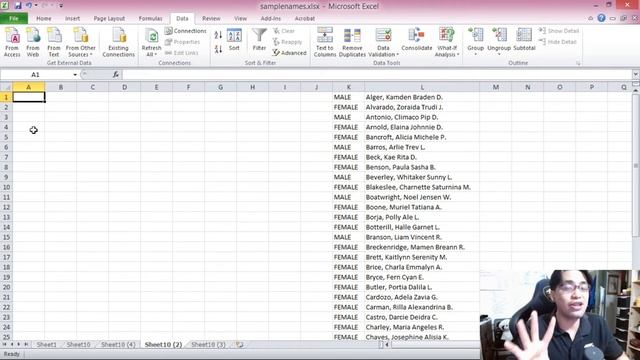Select column K header
The width and height of the screenshot is (640, 360).
pyautogui.click(x=349, y=87)
